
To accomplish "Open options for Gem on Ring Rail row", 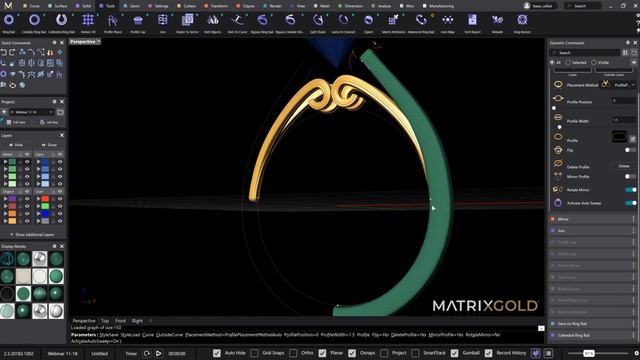I will [633, 324].
